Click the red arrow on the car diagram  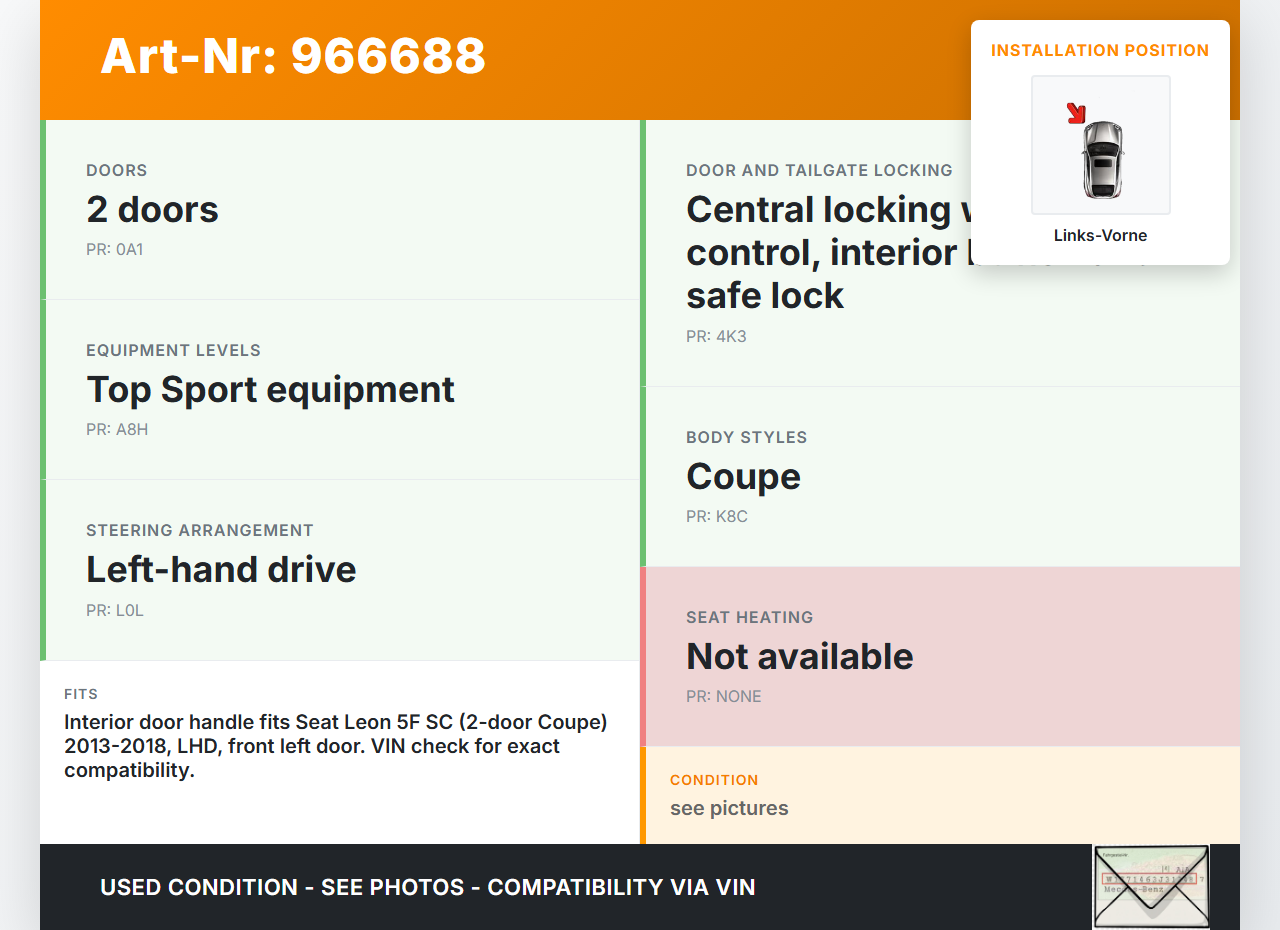pyautogui.click(x=1076, y=114)
